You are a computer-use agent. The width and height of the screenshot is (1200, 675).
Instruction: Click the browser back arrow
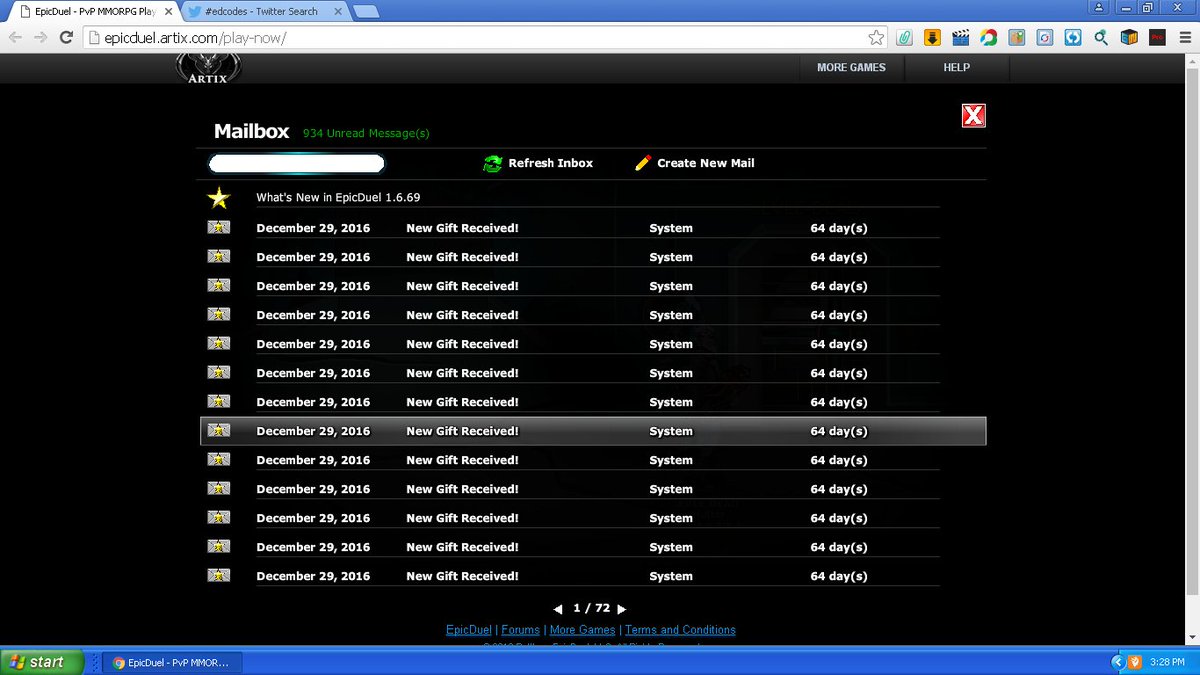(15, 38)
